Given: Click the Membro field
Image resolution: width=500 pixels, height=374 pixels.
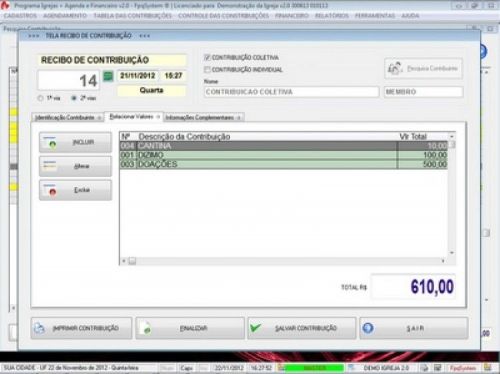Looking at the screenshot, I should pyautogui.click(x=423, y=92).
